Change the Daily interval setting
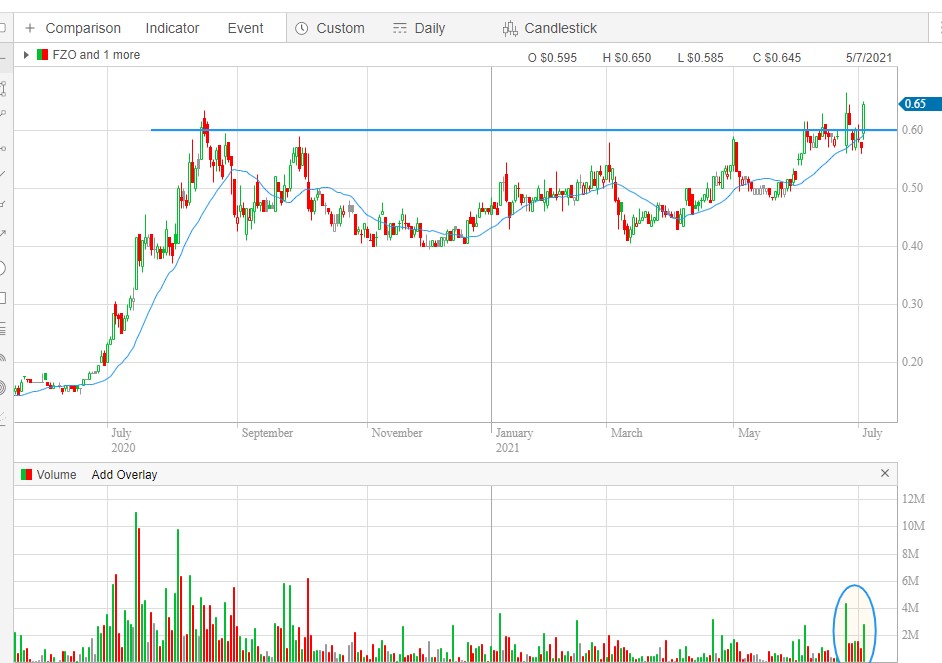The height and width of the screenshot is (663, 942). (419, 28)
